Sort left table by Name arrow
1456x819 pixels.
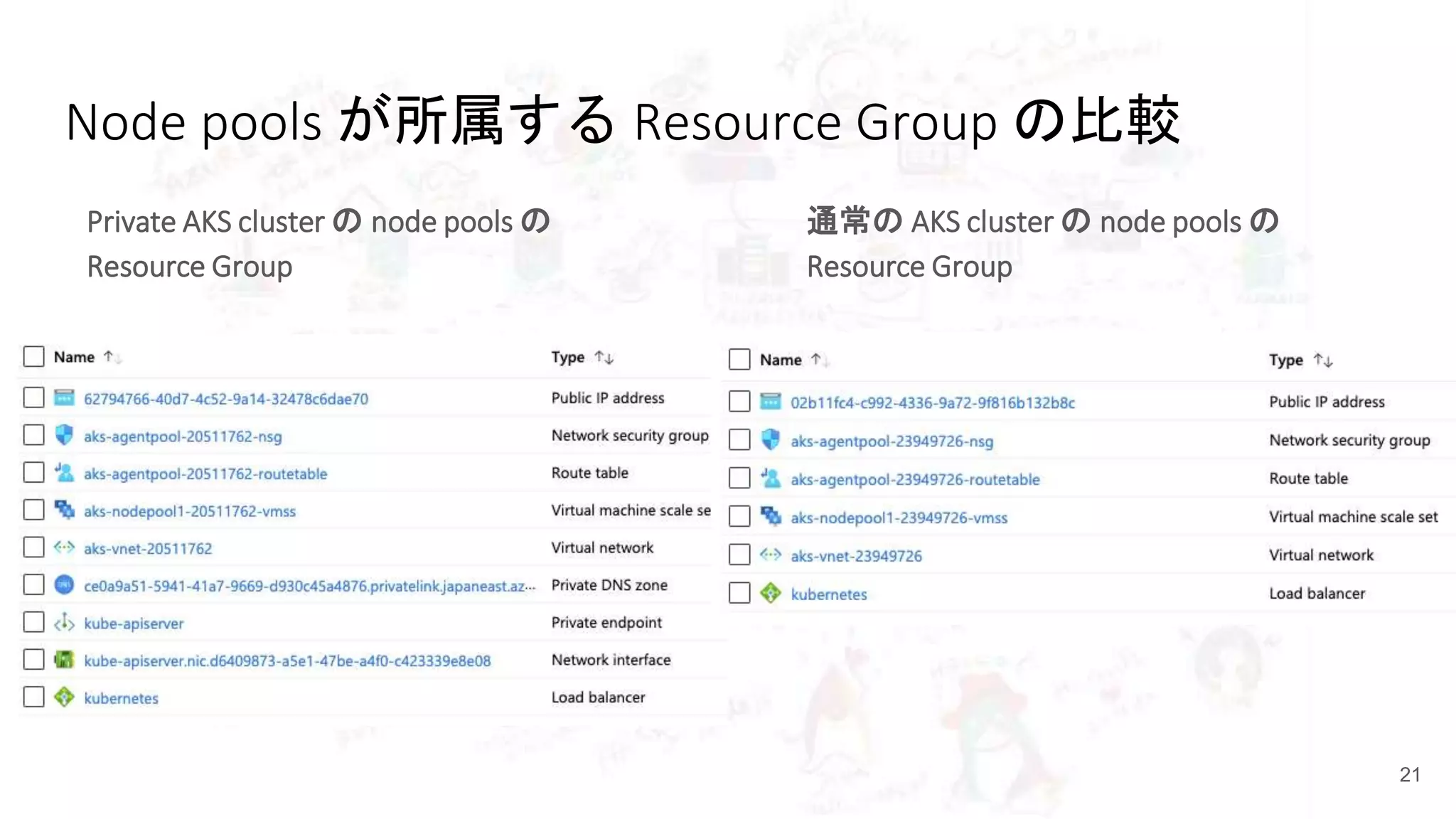112,357
